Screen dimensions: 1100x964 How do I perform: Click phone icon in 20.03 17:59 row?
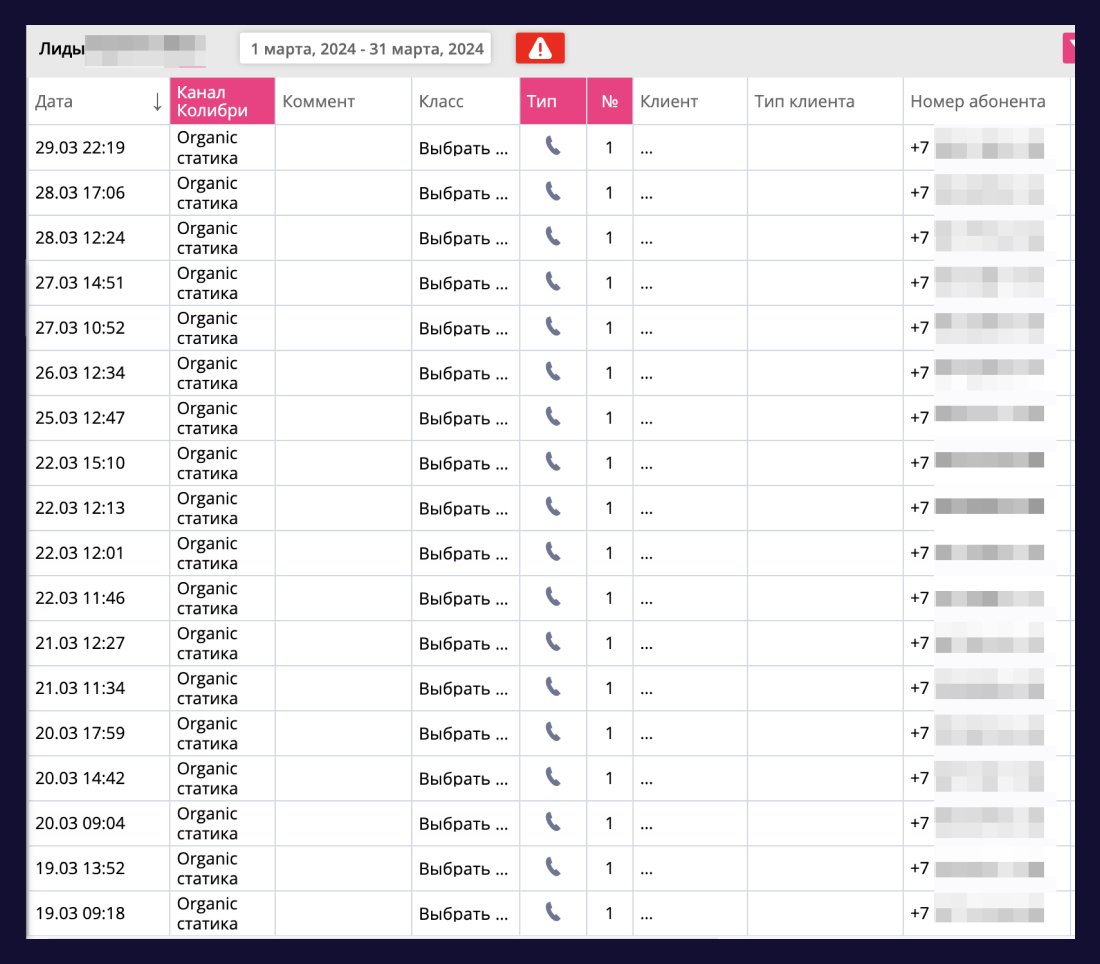click(x=553, y=732)
